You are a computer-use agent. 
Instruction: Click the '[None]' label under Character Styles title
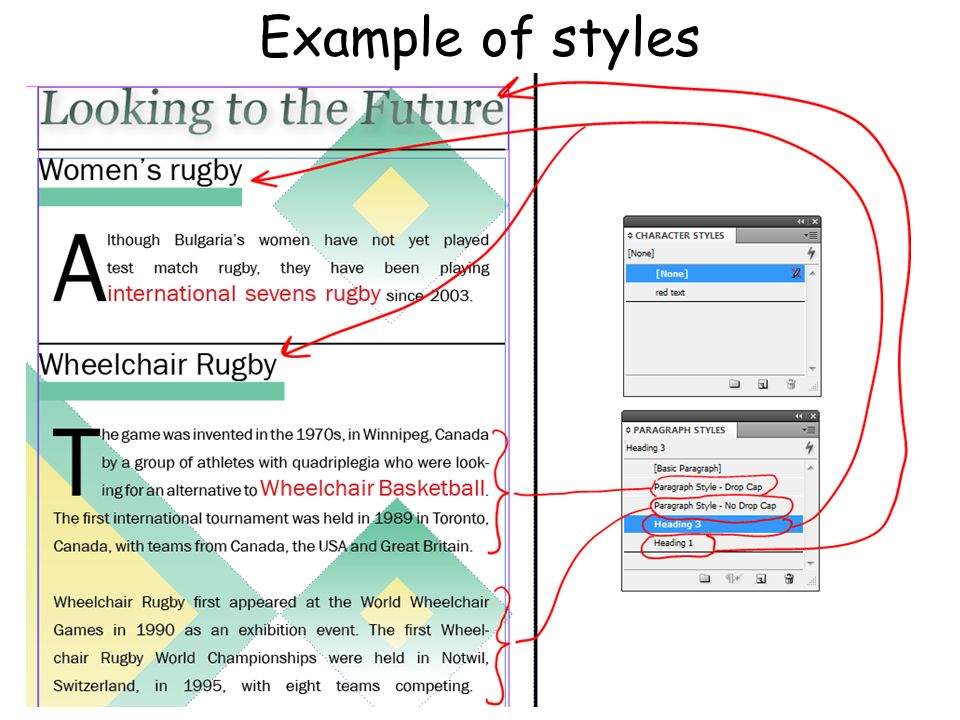[641, 253]
